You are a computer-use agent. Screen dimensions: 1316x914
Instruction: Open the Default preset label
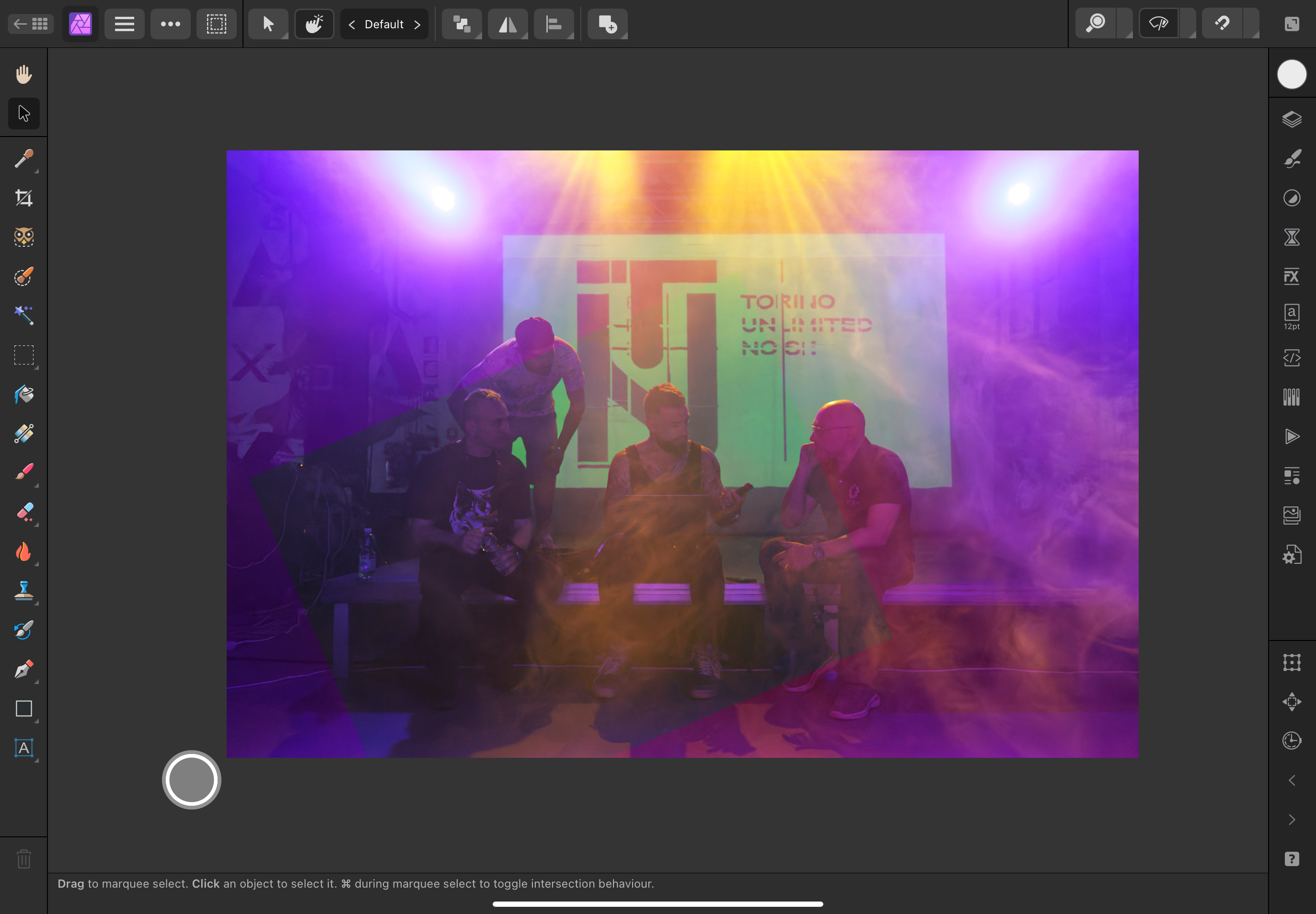coord(384,24)
